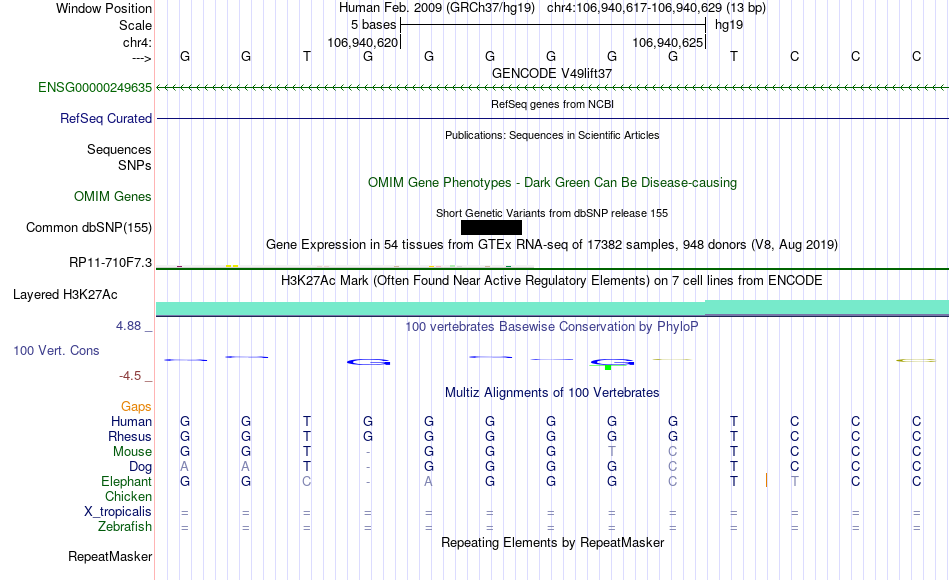Click 'RefSeq genes from NCBI' title
950x580 pixels.
click(552, 104)
